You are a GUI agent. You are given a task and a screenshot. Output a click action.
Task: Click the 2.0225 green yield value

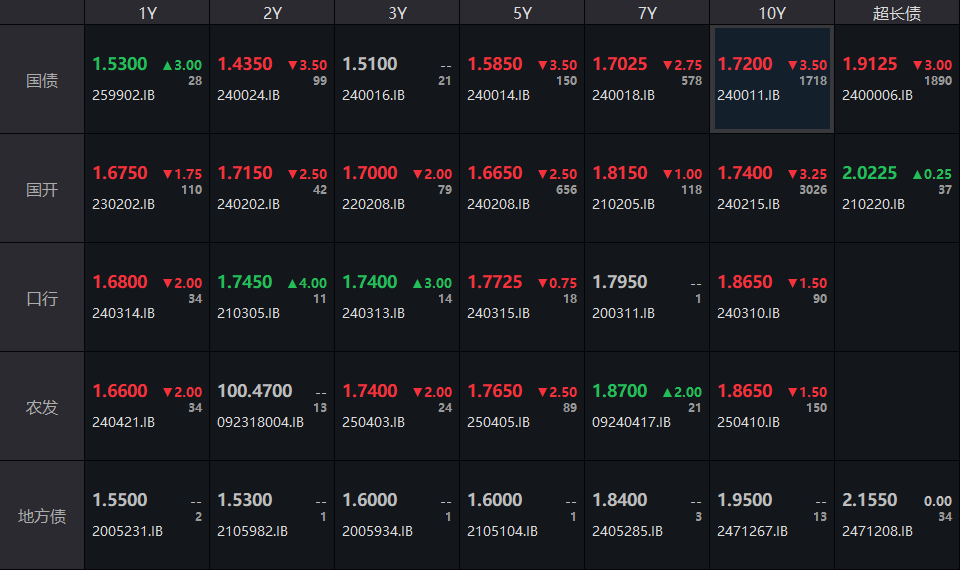pos(870,173)
